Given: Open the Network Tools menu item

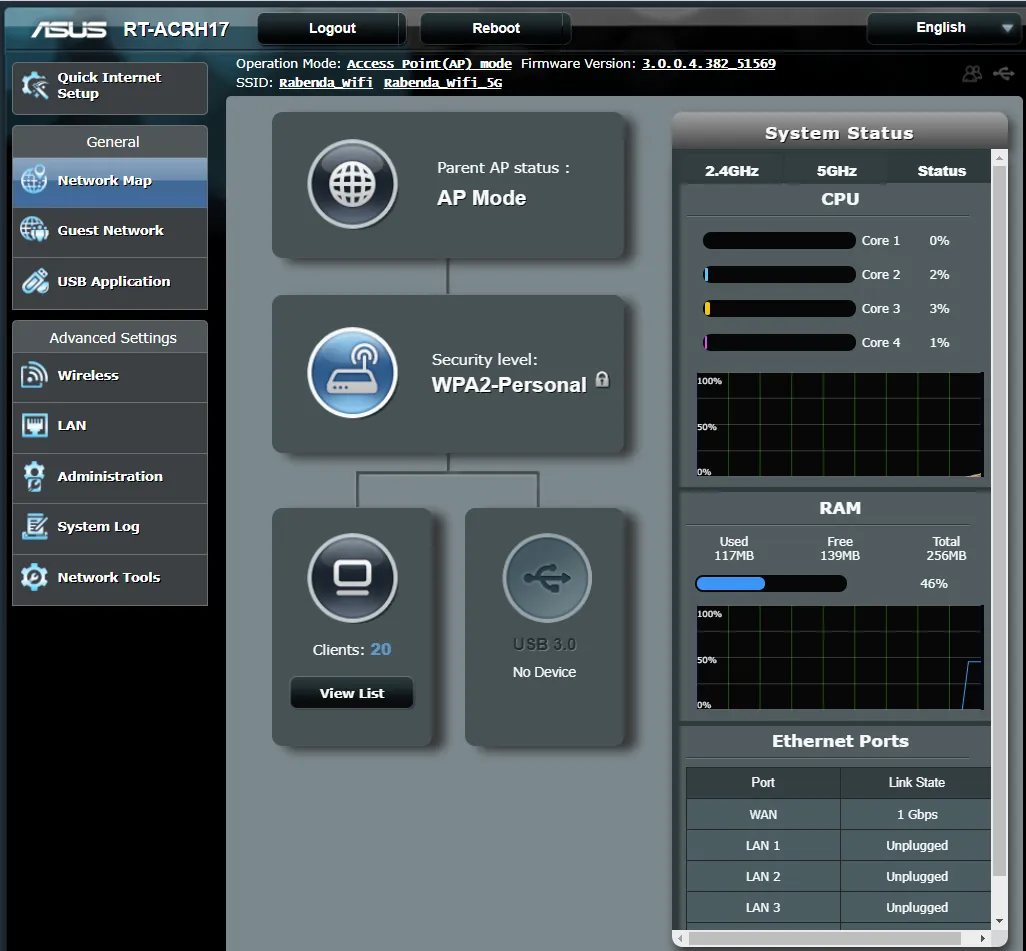Looking at the screenshot, I should pos(110,578).
